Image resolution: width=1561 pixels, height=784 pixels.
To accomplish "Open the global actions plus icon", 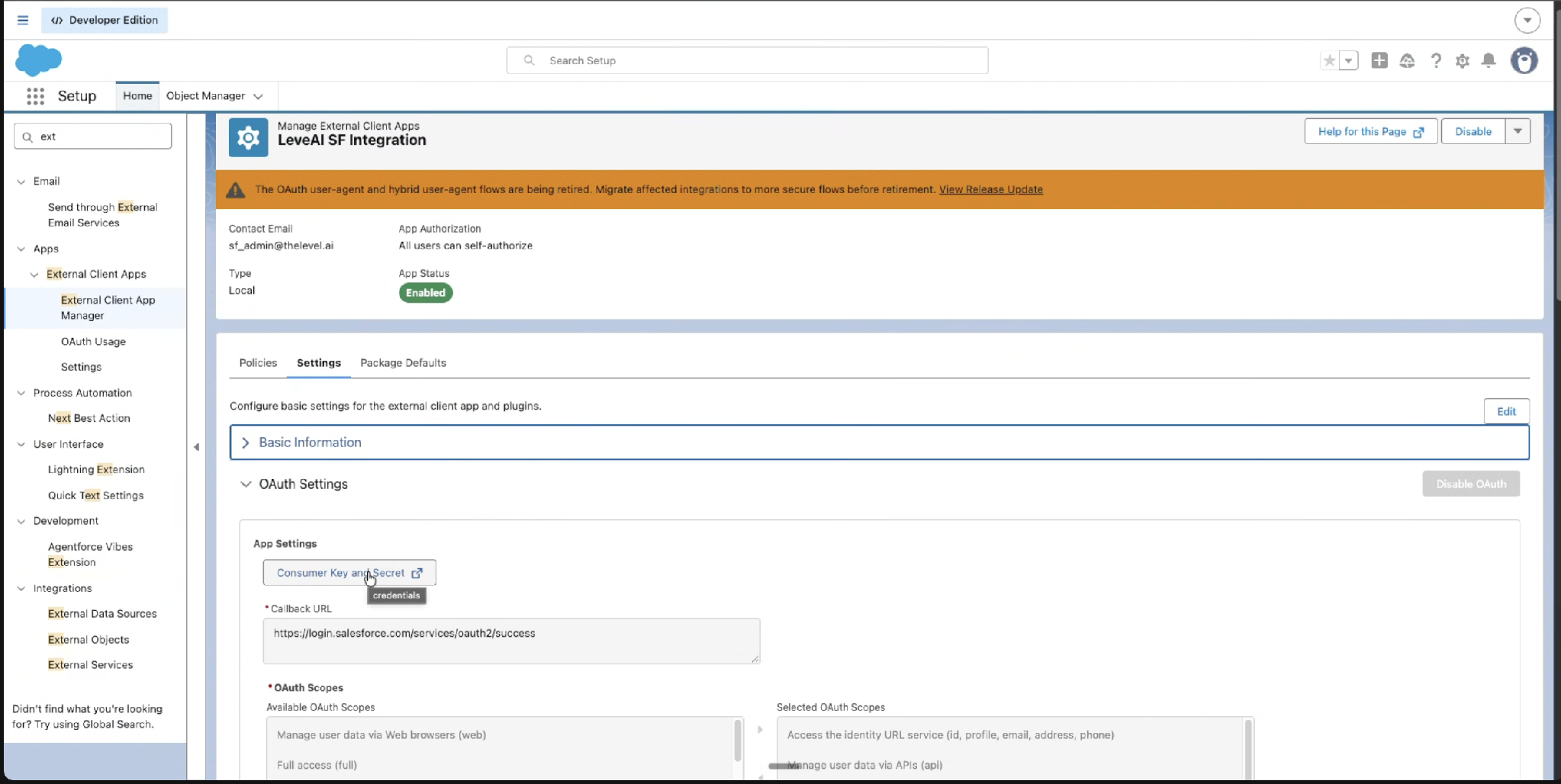I will click(1379, 60).
